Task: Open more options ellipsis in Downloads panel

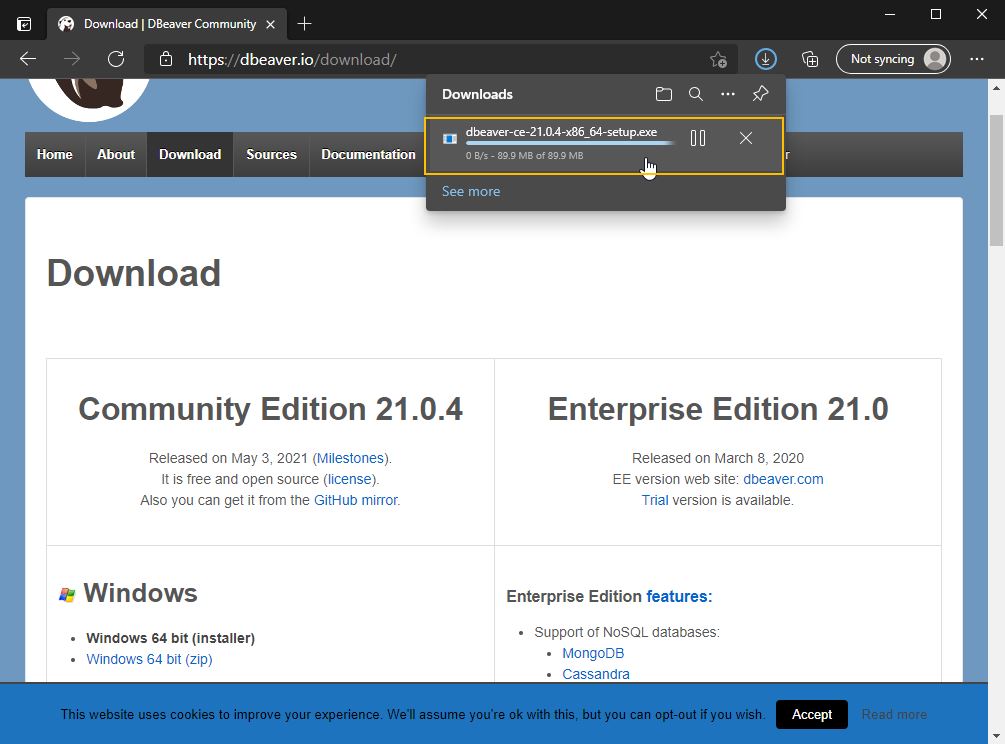Action: click(728, 94)
